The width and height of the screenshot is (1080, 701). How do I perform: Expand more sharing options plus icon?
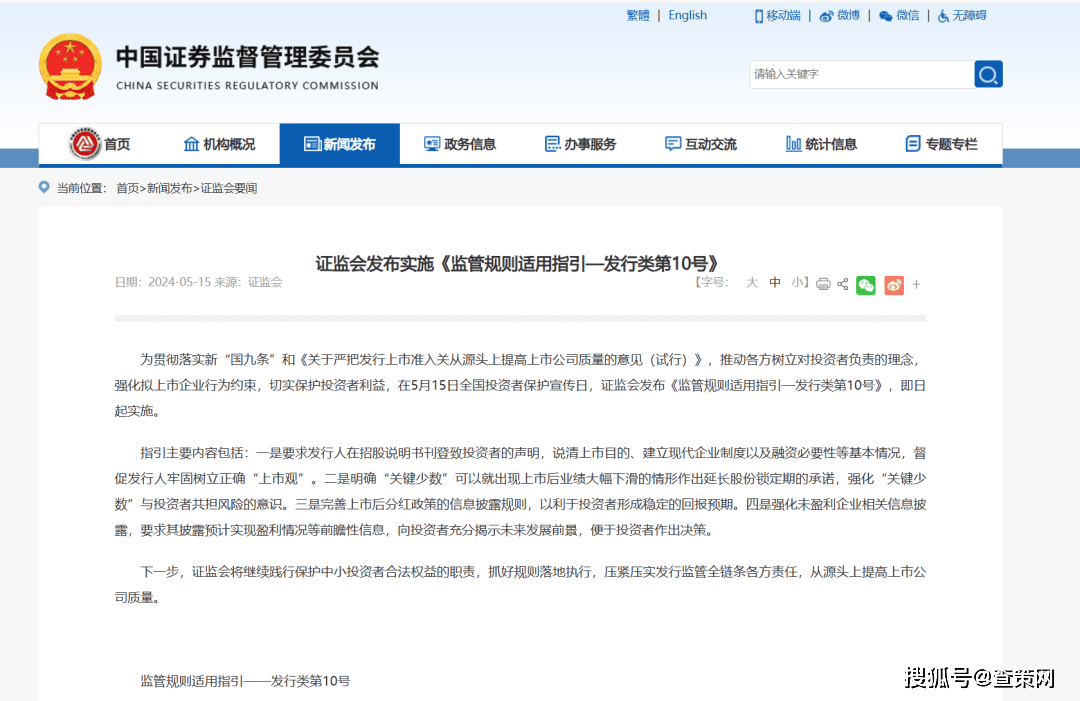(x=916, y=285)
